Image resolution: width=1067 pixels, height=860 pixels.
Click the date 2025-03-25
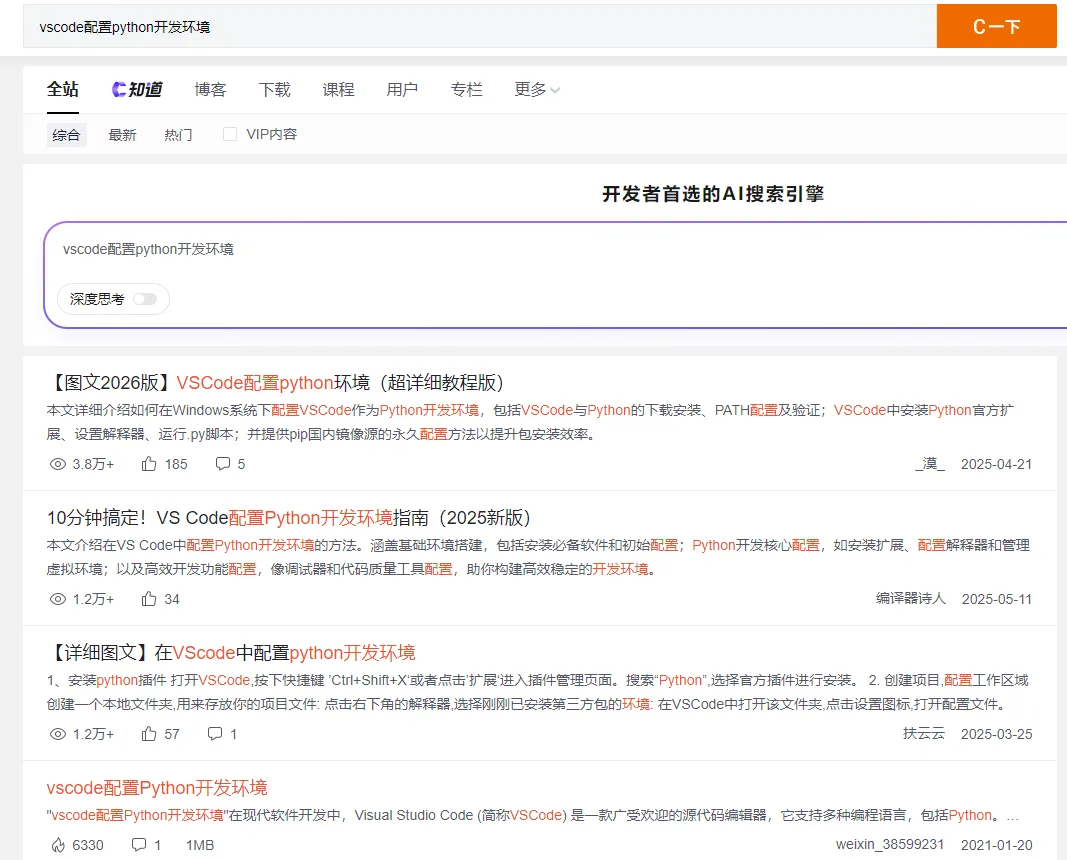tap(996, 734)
